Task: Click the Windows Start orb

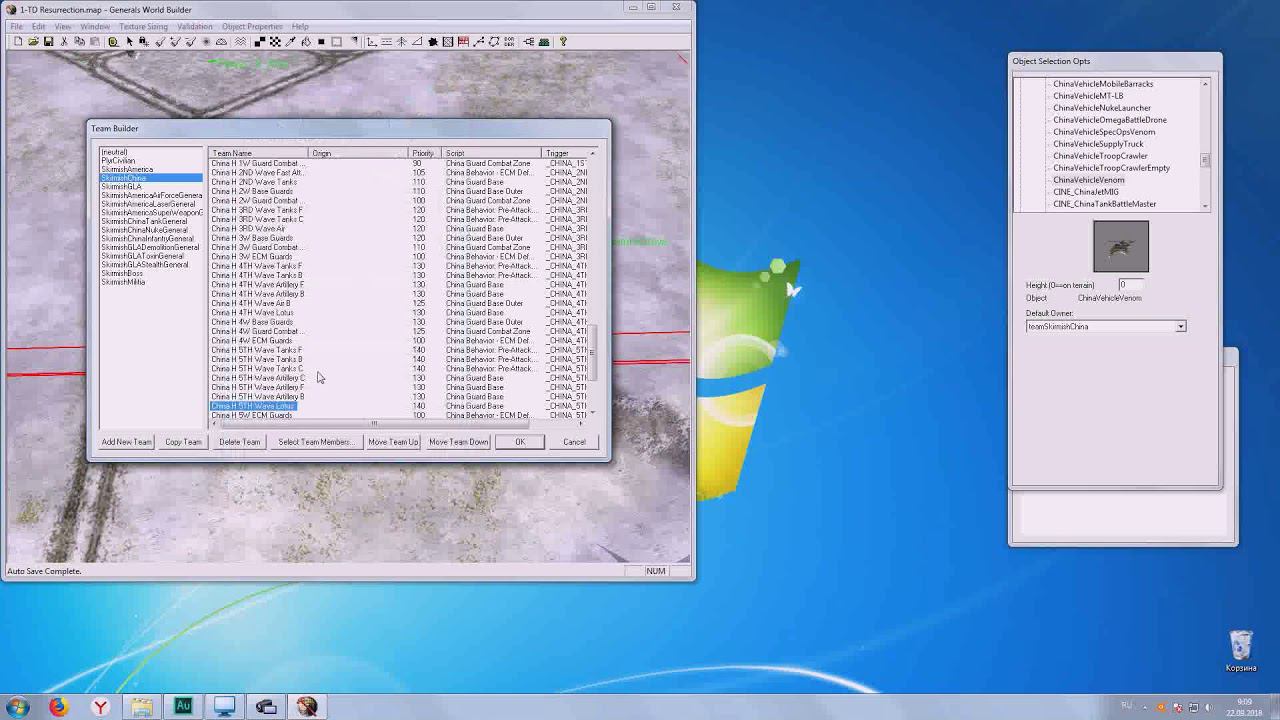Action: point(17,707)
